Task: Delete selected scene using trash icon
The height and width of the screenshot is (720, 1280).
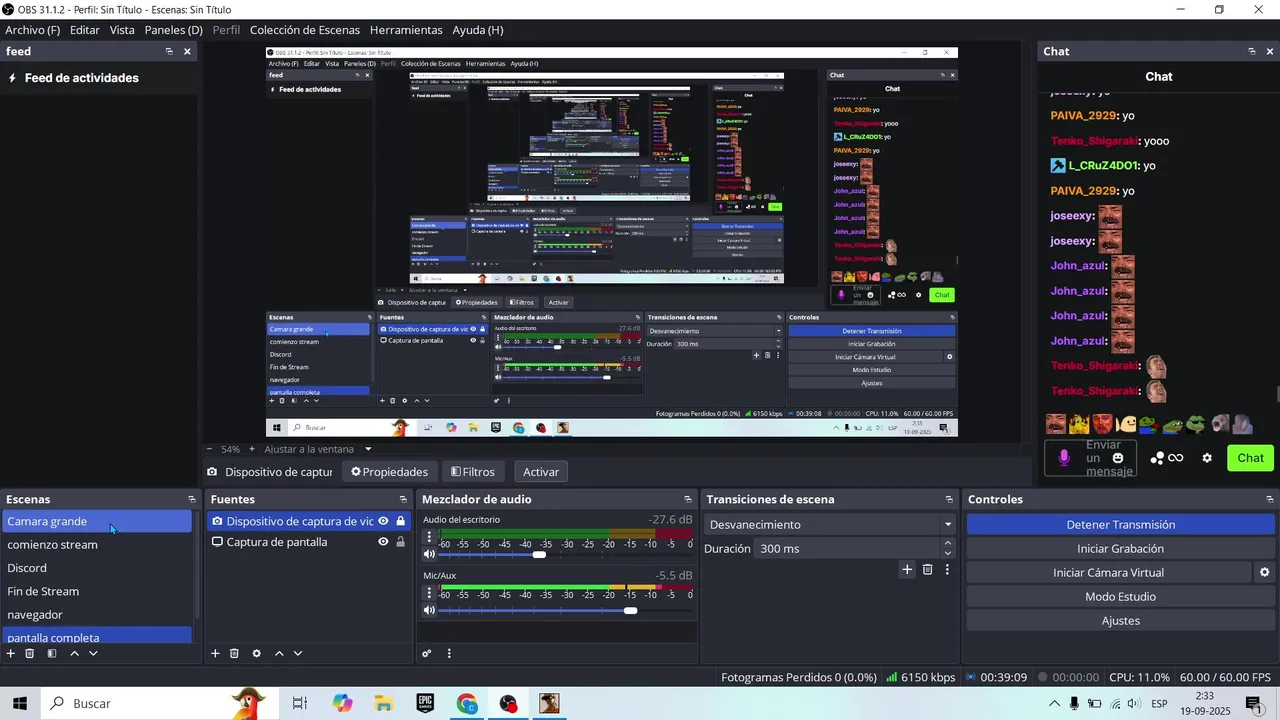Action: pyautogui.click(x=30, y=653)
